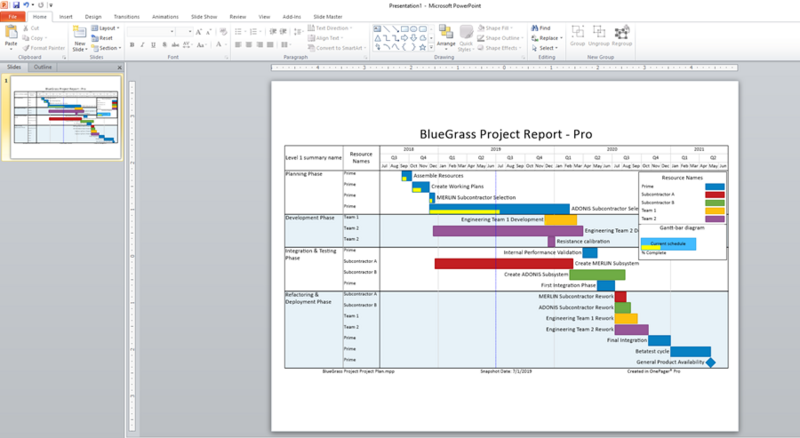Toggle Align Text Right
This screenshot has height=438, width=800.
(259, 45)
